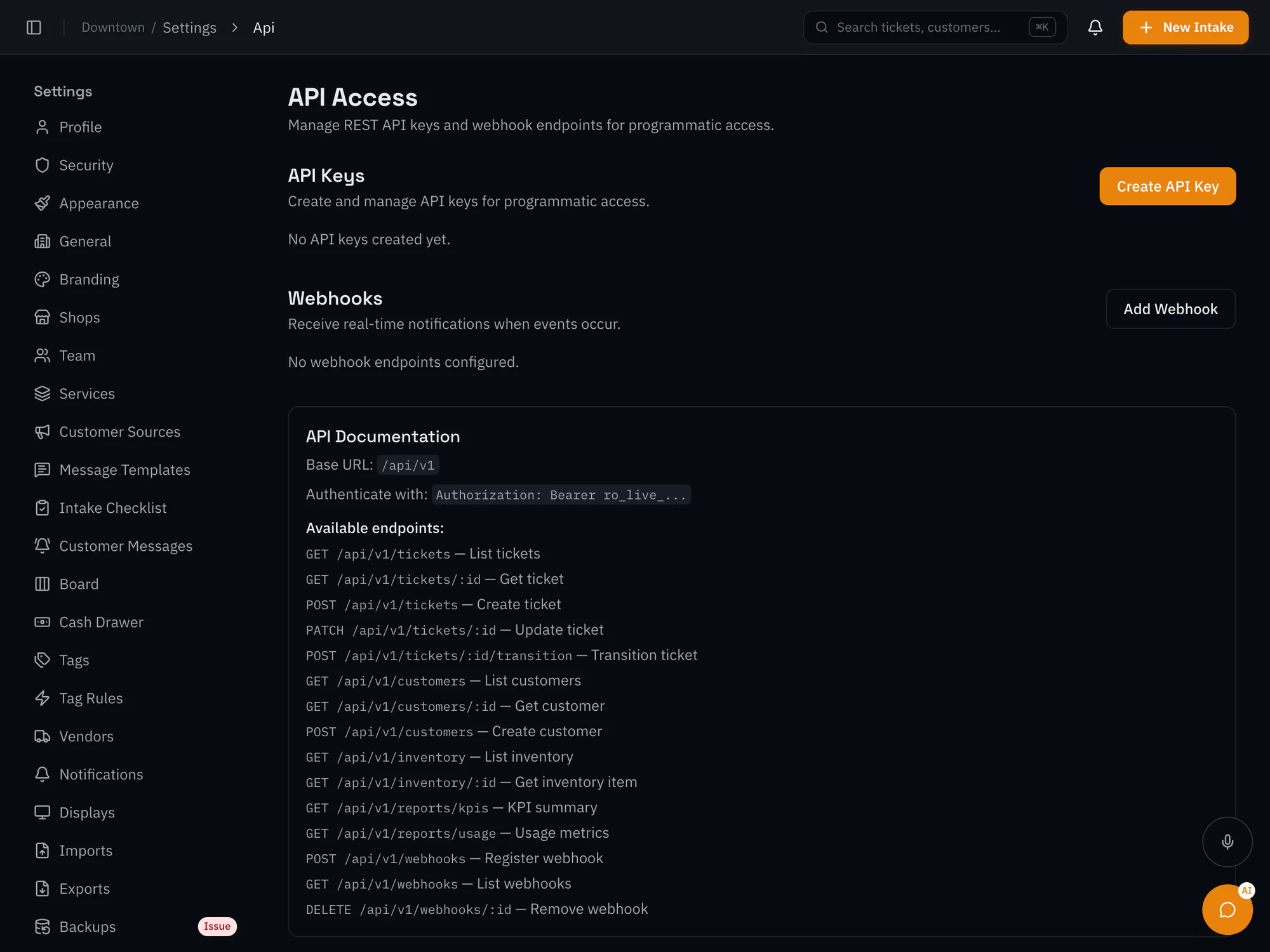Click the Displays monitor icon
This screenshot has height=952, width=1270.
(x=42, y=812)
